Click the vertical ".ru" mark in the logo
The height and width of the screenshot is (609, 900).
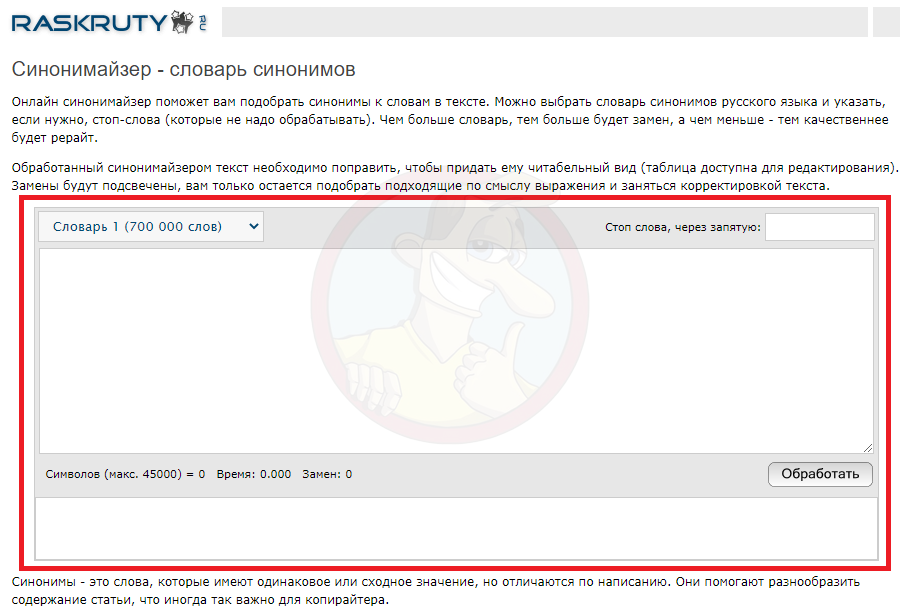(202, 23)
